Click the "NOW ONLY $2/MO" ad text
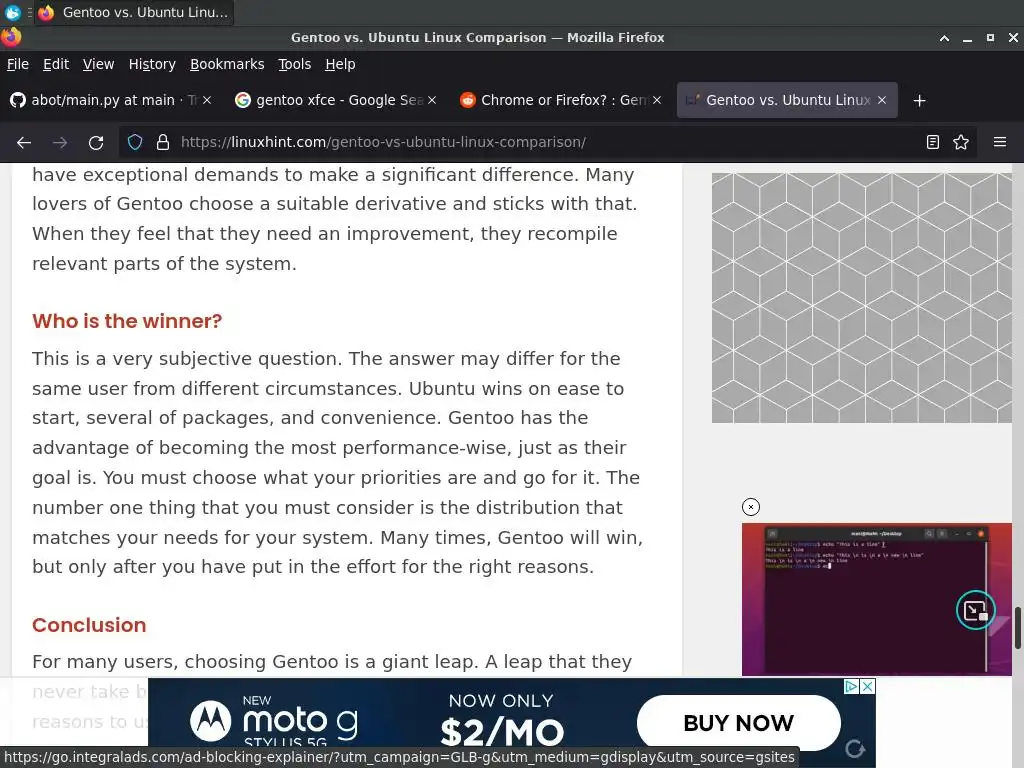 502,721
